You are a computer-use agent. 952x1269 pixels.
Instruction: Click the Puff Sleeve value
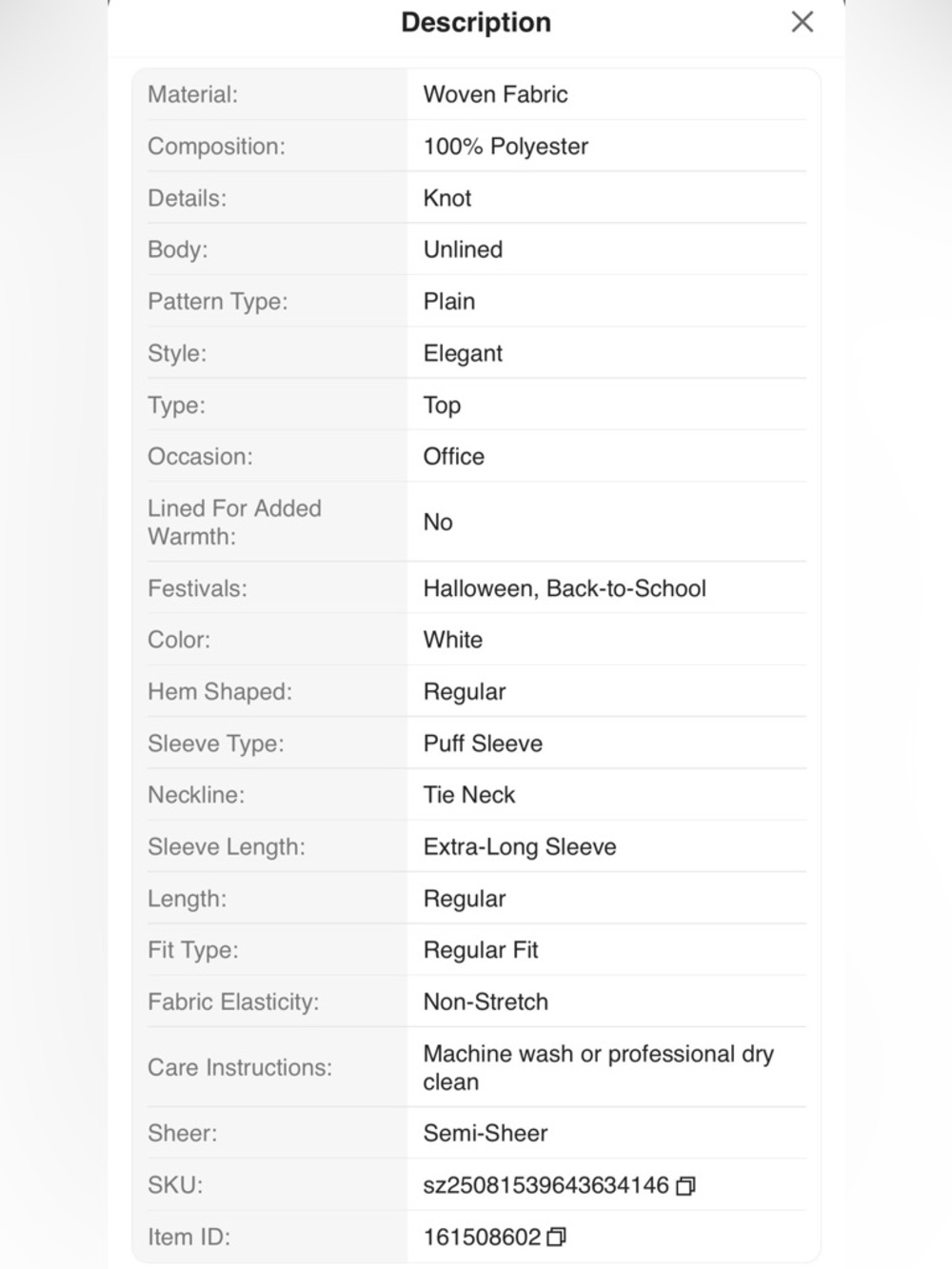click(x=483, y=744)
